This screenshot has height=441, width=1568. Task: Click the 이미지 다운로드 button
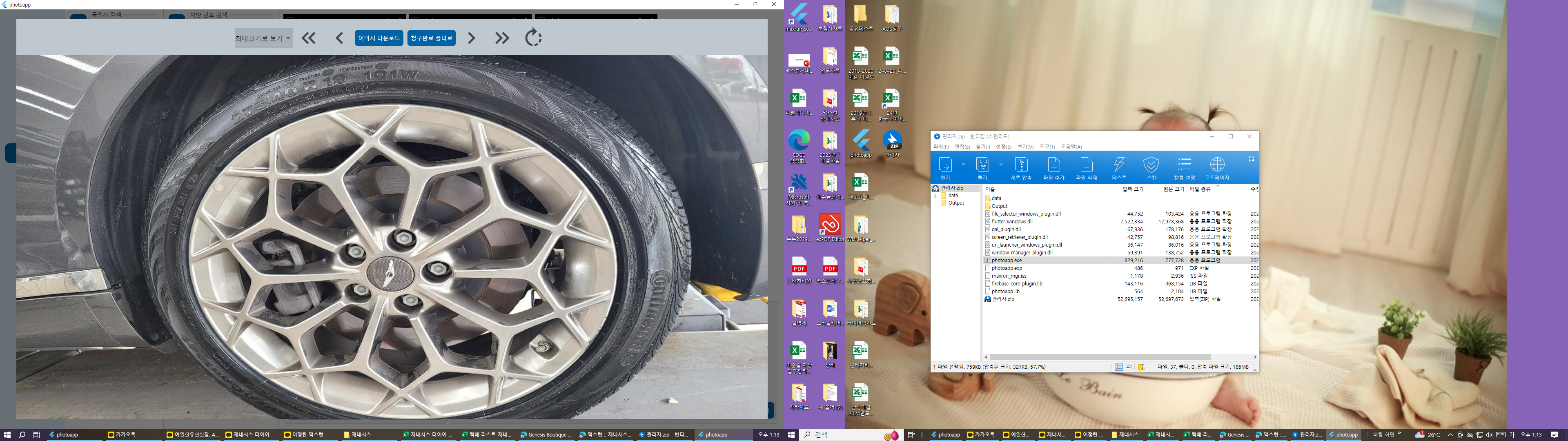click(379, 38)
